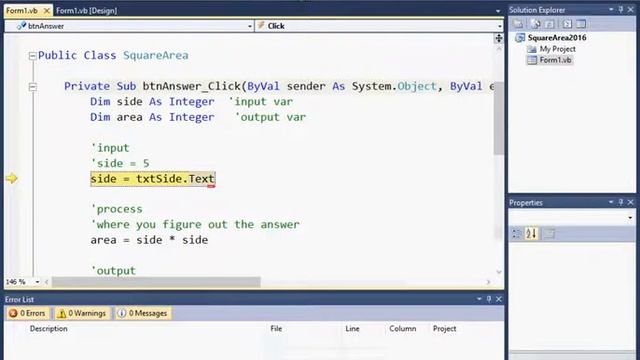Select Alphabetical sort in Properties panel
Screen dimensions: 640x360
click(x=531, y=234)
